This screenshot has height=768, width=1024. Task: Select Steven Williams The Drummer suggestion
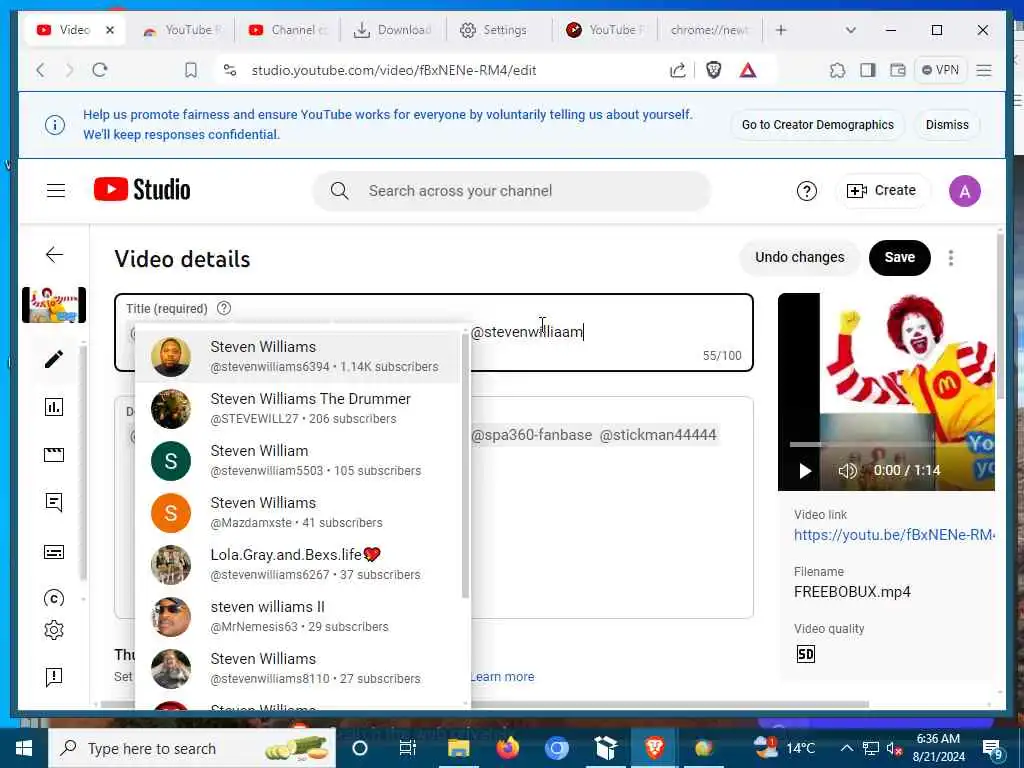(x=298, y=409)
